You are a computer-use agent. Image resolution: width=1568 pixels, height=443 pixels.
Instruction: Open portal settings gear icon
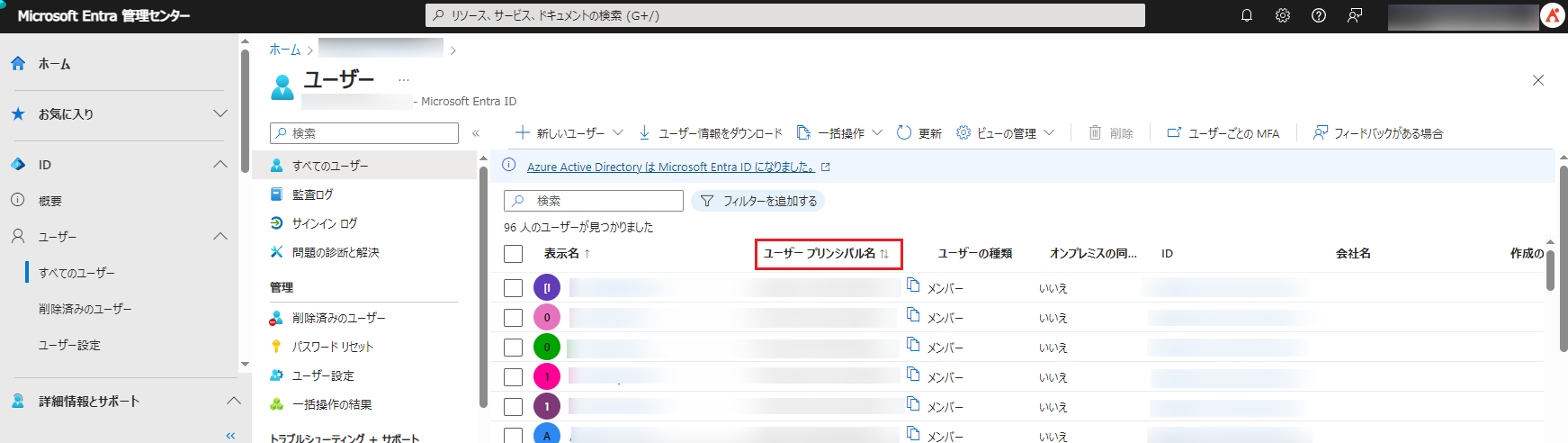coord(1283,15)
